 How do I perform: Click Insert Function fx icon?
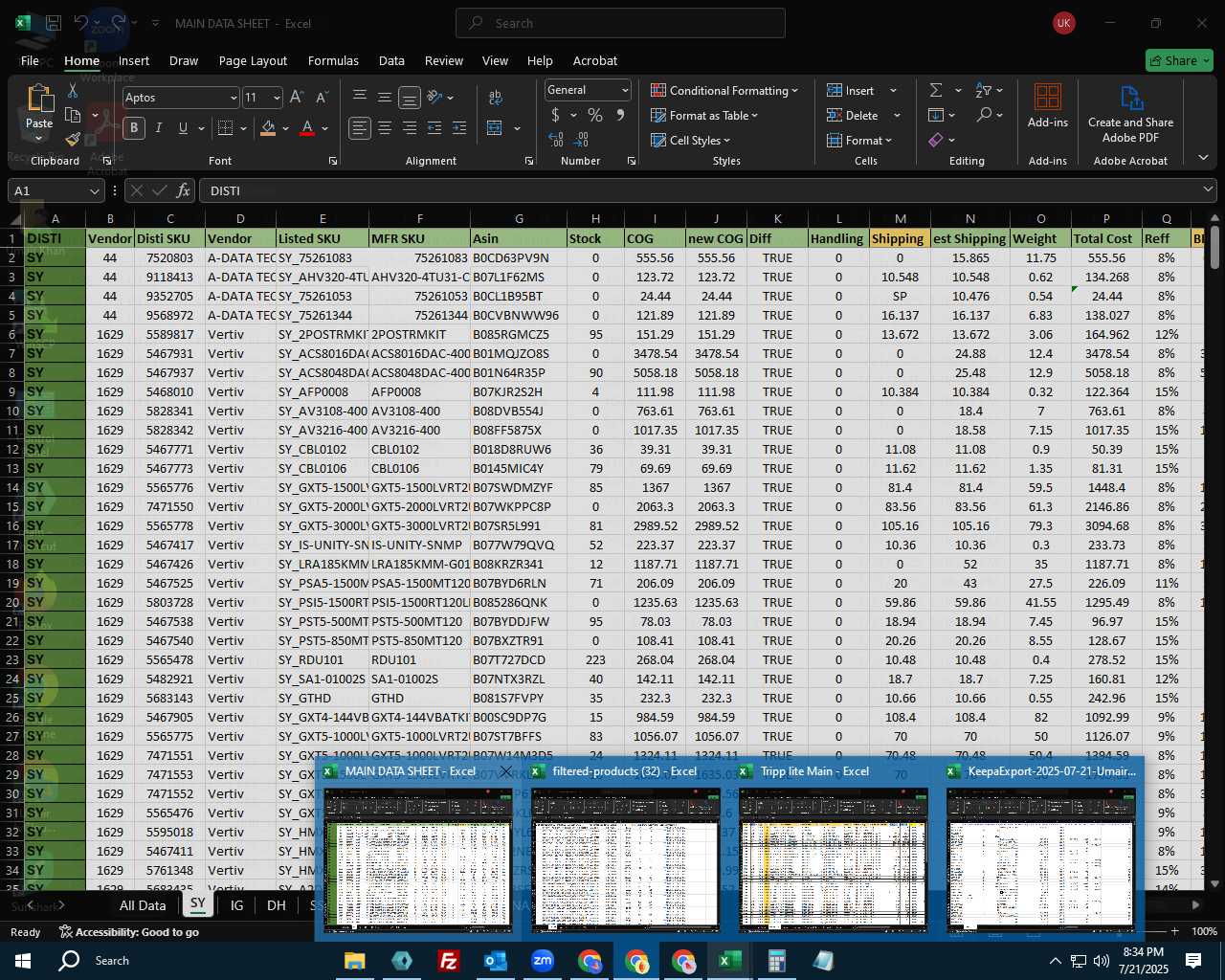(184, 190)
